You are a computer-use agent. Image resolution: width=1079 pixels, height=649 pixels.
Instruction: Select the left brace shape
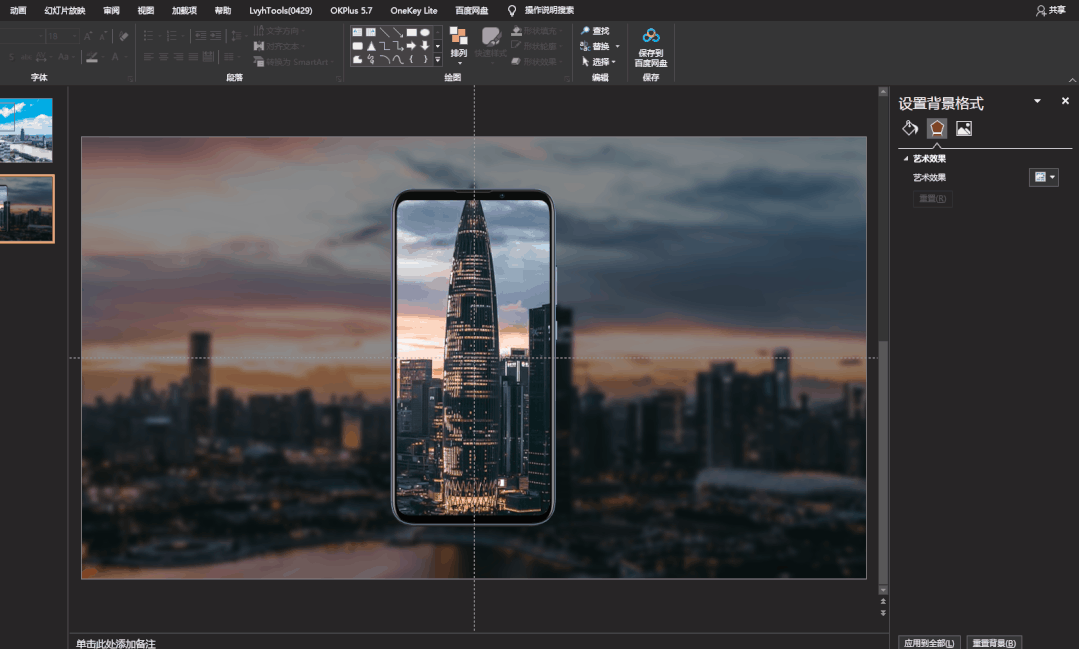(412, 60)
